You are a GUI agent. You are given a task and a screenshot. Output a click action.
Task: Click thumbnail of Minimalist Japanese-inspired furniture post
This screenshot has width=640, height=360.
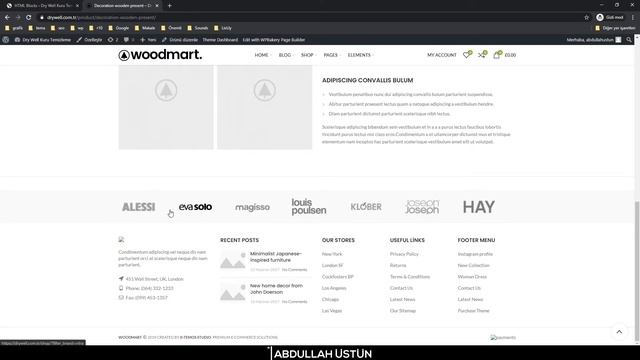tap(233, 261)
